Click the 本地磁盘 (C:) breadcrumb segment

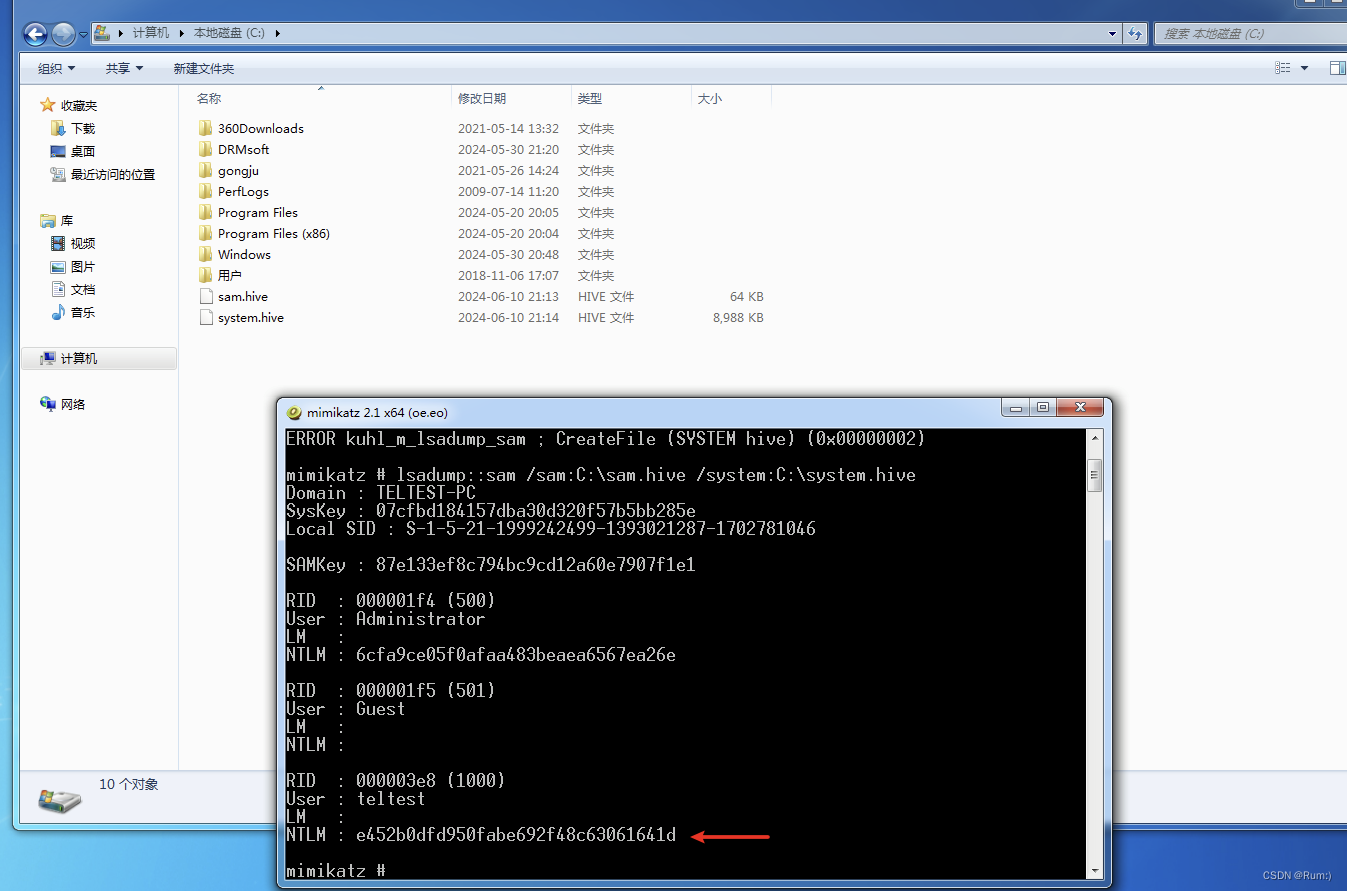pos(229,33)
